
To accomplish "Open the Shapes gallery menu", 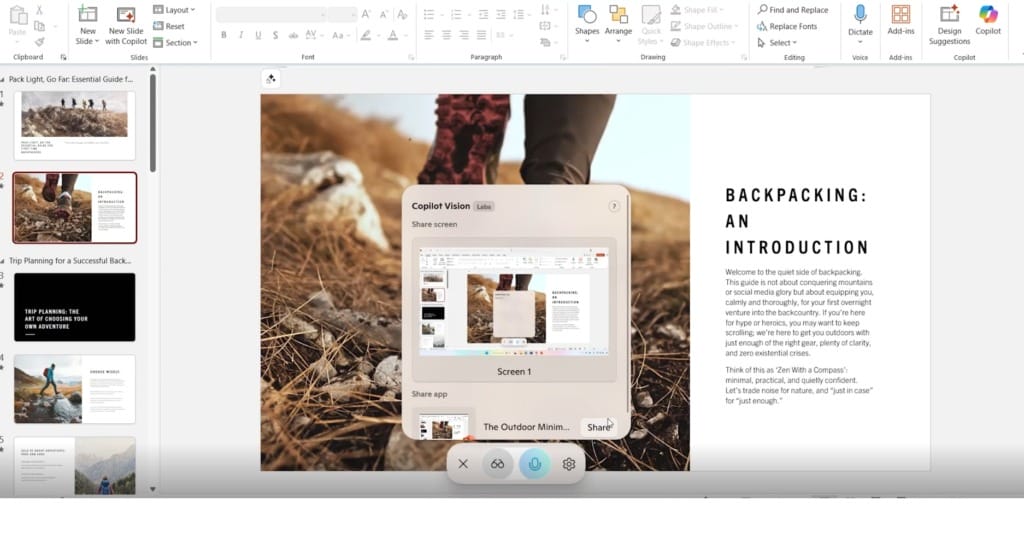I will pyautogui.click(x=587, y=24).
